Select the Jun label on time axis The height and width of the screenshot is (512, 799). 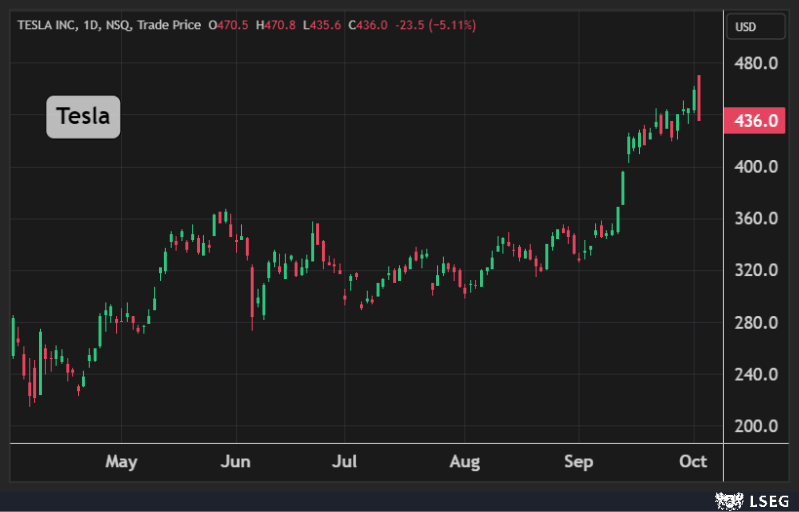[x=236, y=462]
